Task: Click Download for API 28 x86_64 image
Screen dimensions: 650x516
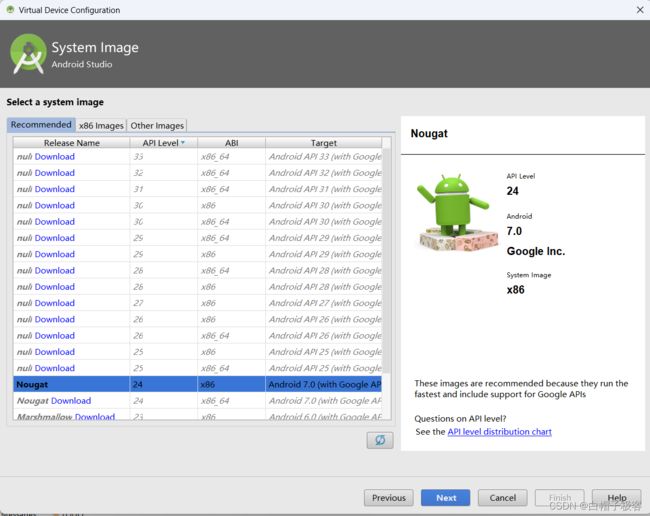Action: pos(55,271)
